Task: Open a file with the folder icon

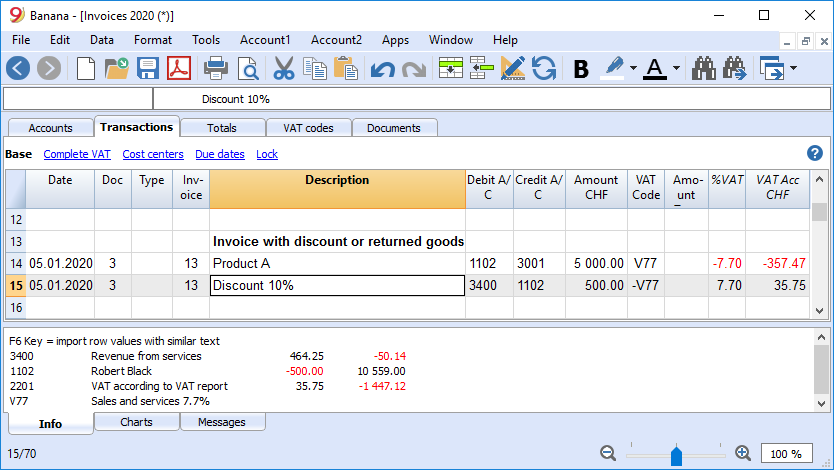Action: (x=116, y=69)
